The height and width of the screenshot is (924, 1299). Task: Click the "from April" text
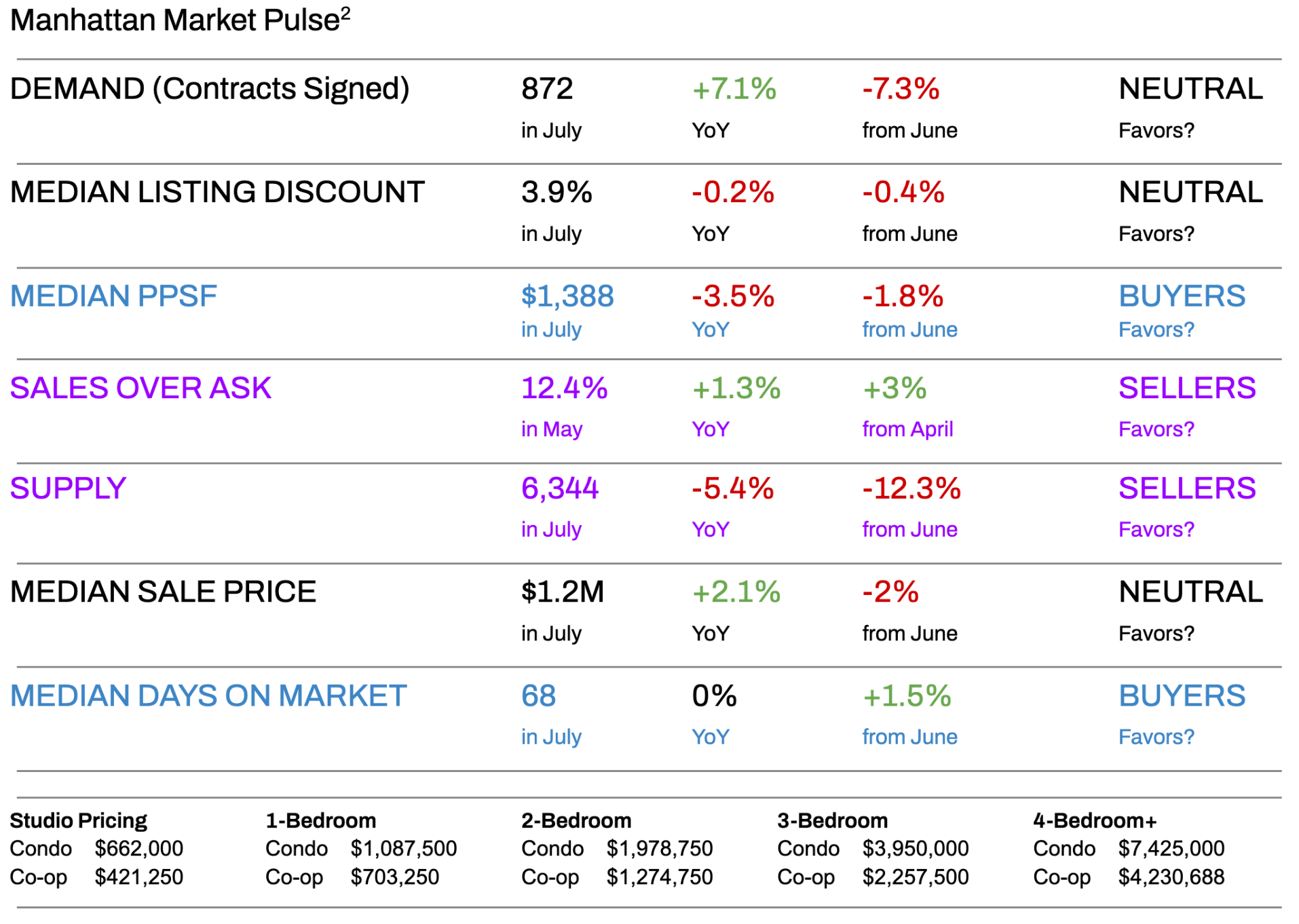coord(907,429)
